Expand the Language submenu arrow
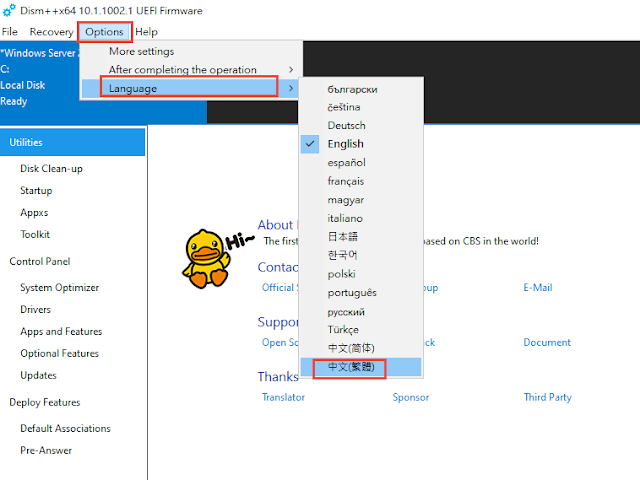This screenshot has height=480, width=640. click(291, 88)
